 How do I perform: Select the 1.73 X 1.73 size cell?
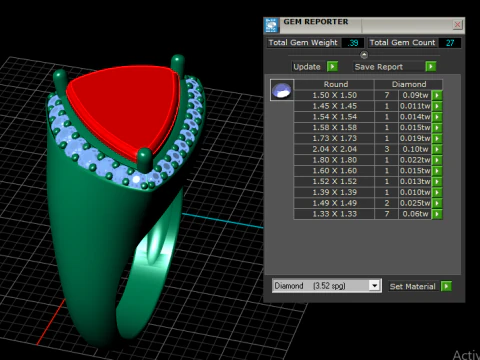tap(334, 138)
